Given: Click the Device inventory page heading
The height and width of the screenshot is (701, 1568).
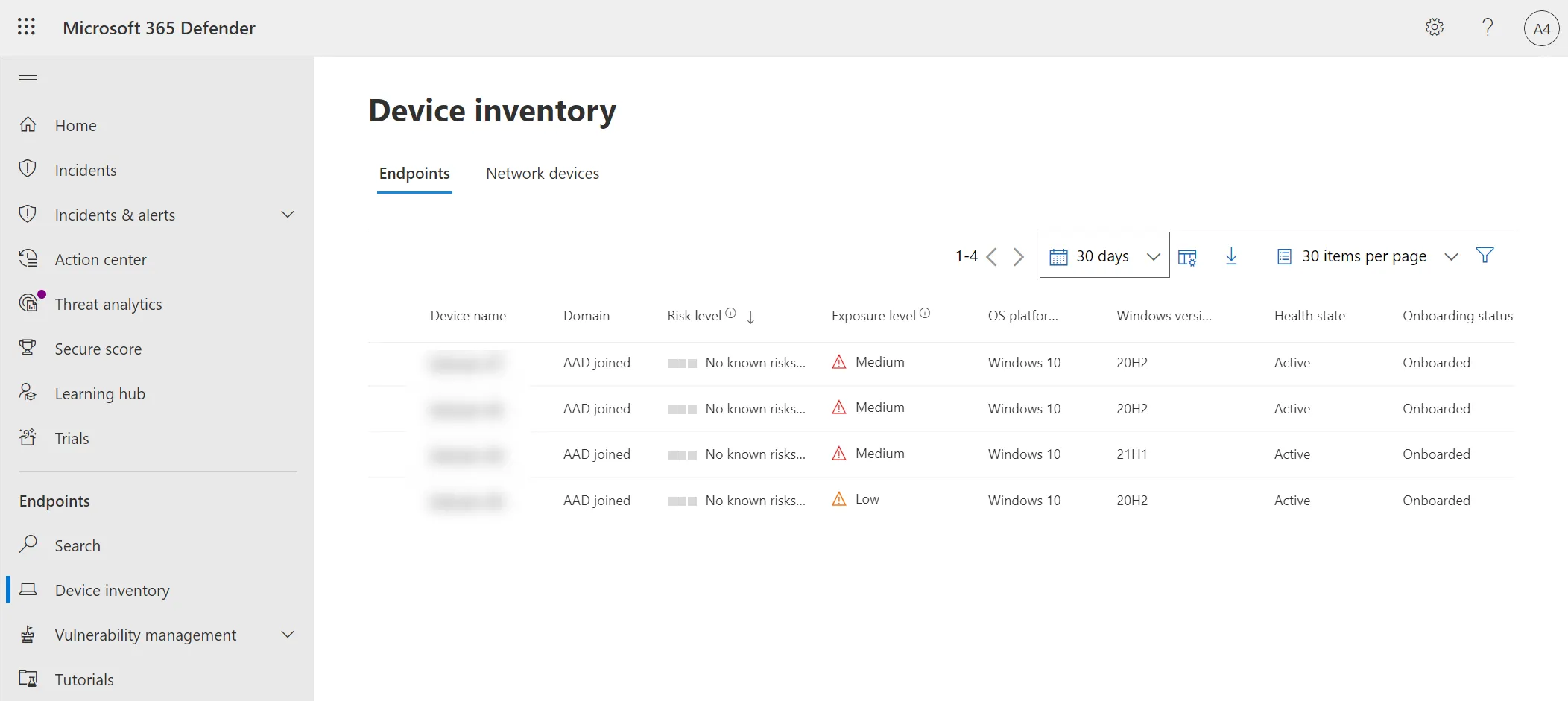Looking at the screenshot, I should (x=493, y=111).
